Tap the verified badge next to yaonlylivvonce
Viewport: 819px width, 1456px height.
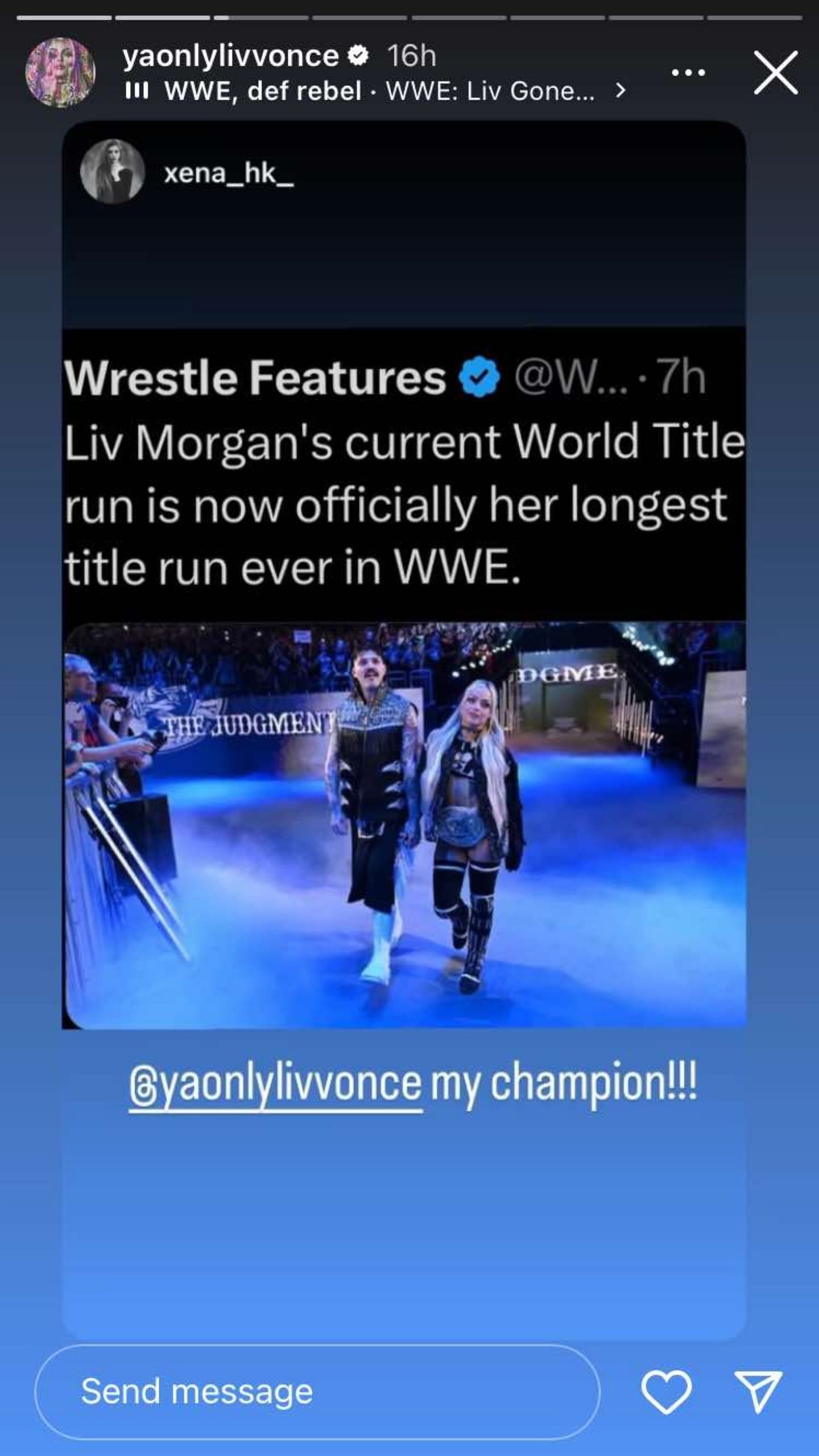[x=358, y=56]
